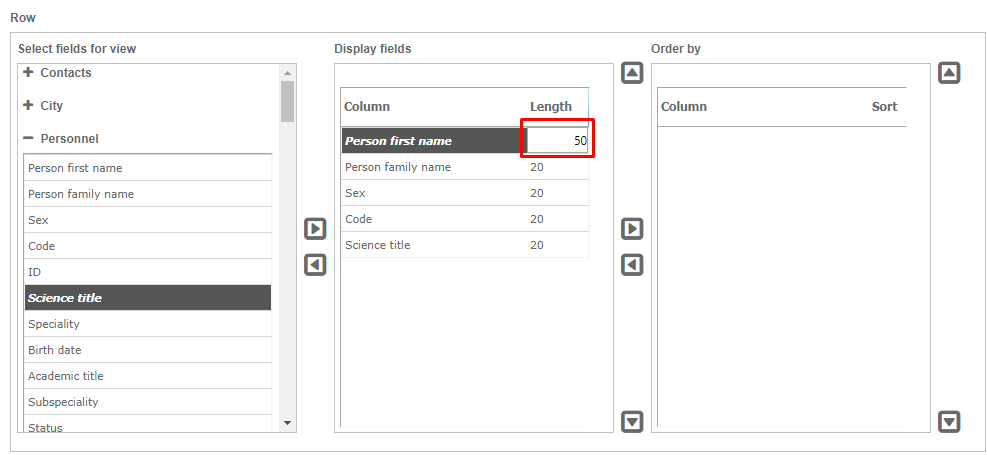
Task: Click right arrow to add field to Display fields
Action: click(x=315, y=229)
